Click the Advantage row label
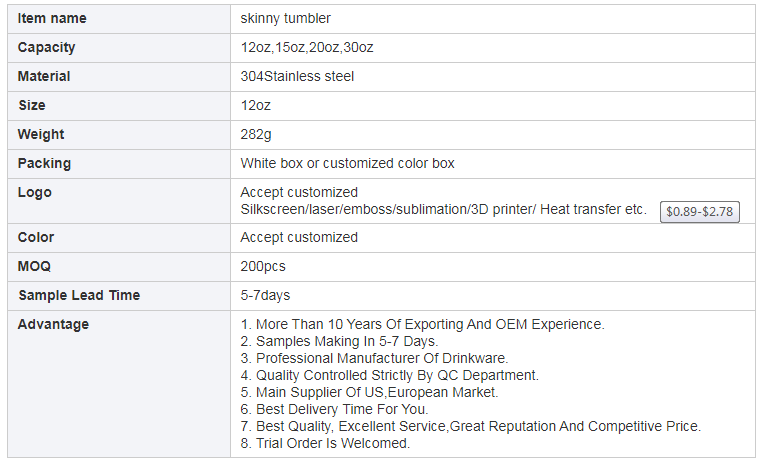Image resolution: width=765 pixels, height=462 pixels. 53,324
